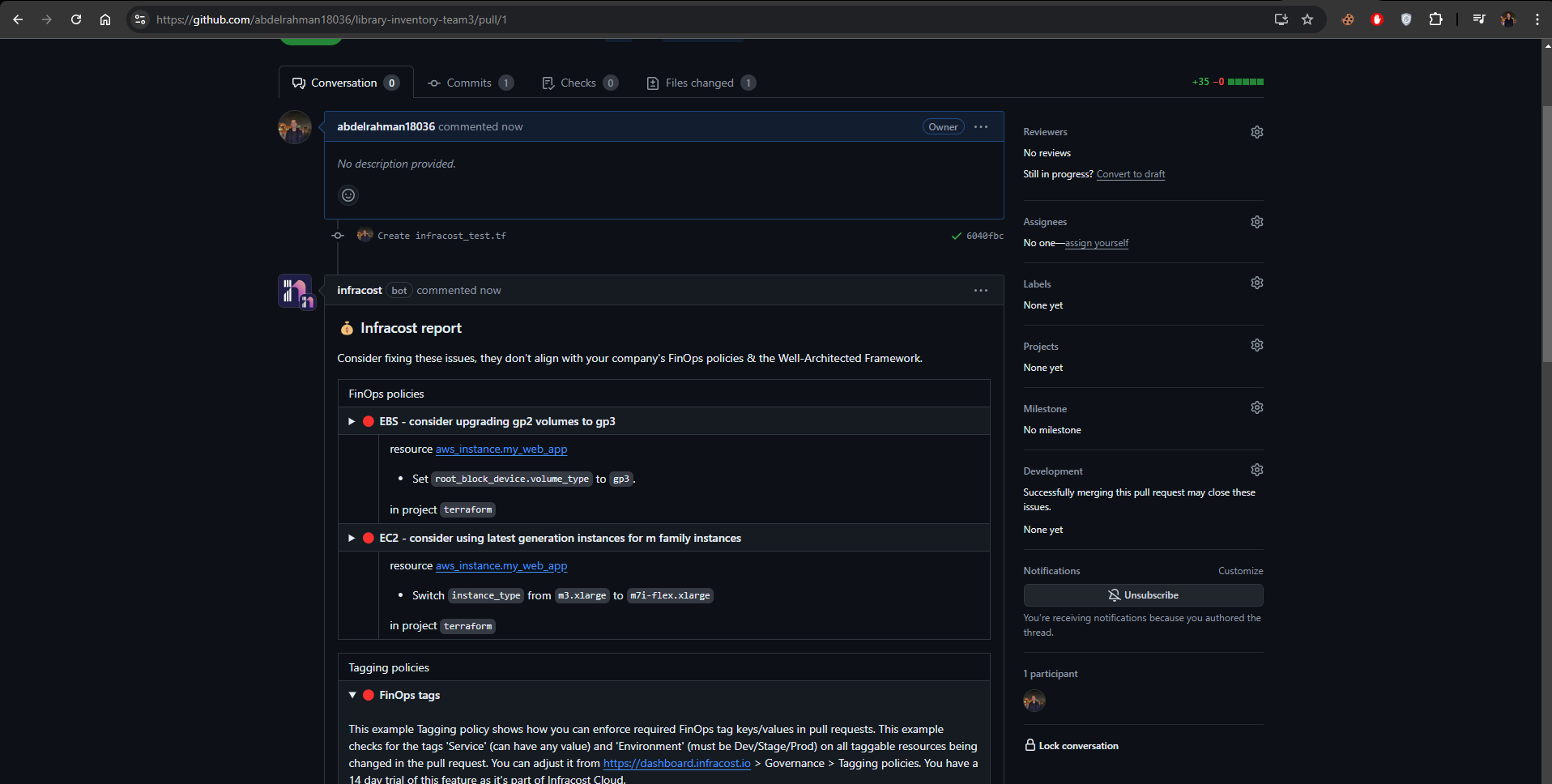Collapse the FinOps tags section
Screen dimensions: 1552x784
coord(352,695)
